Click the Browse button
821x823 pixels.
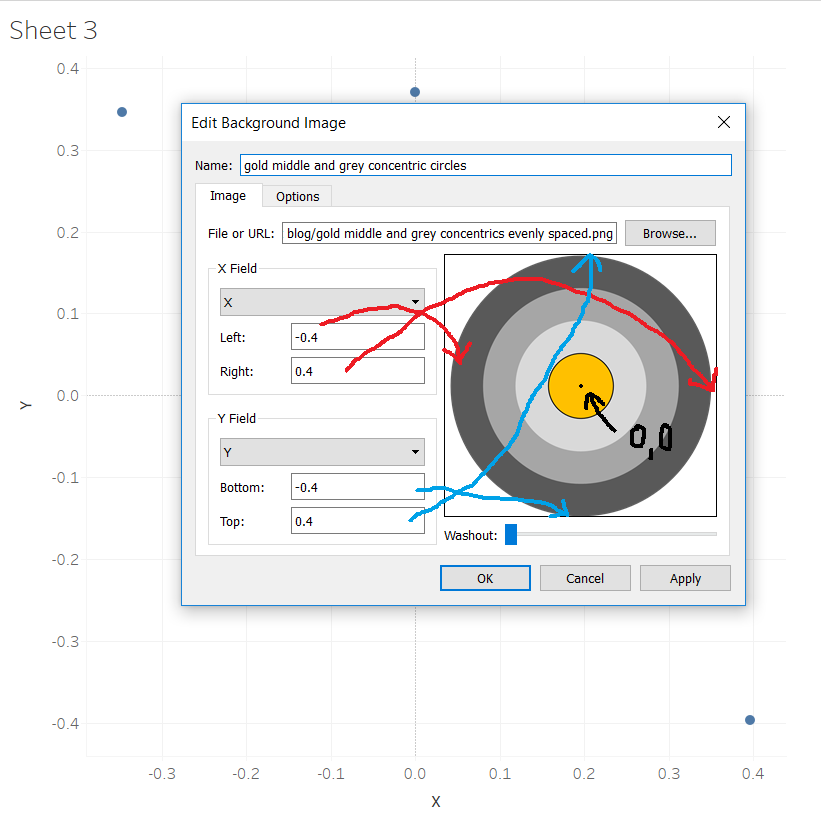670,232
